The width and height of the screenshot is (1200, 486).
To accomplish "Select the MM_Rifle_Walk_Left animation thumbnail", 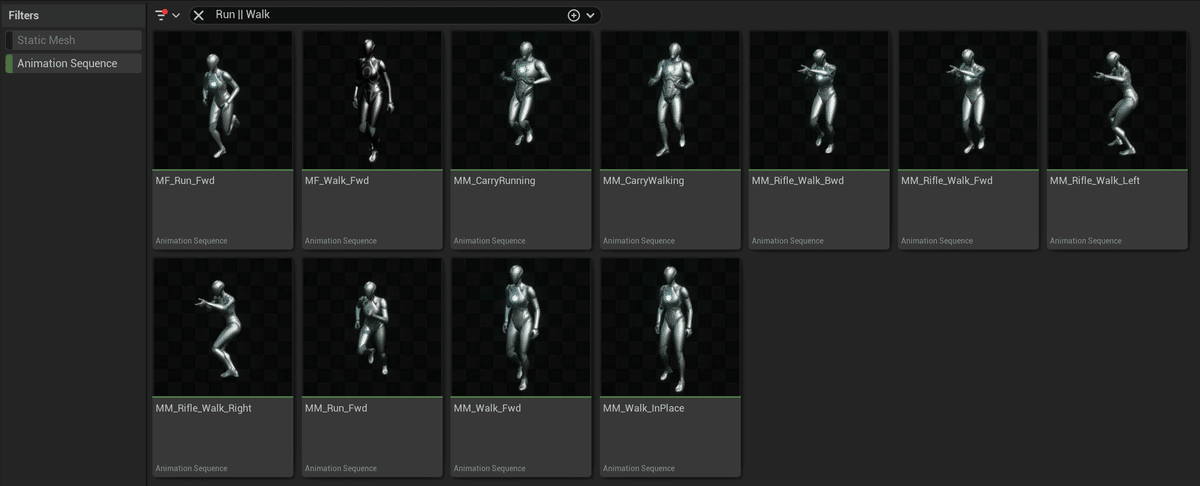I will tap(1117, 100).
